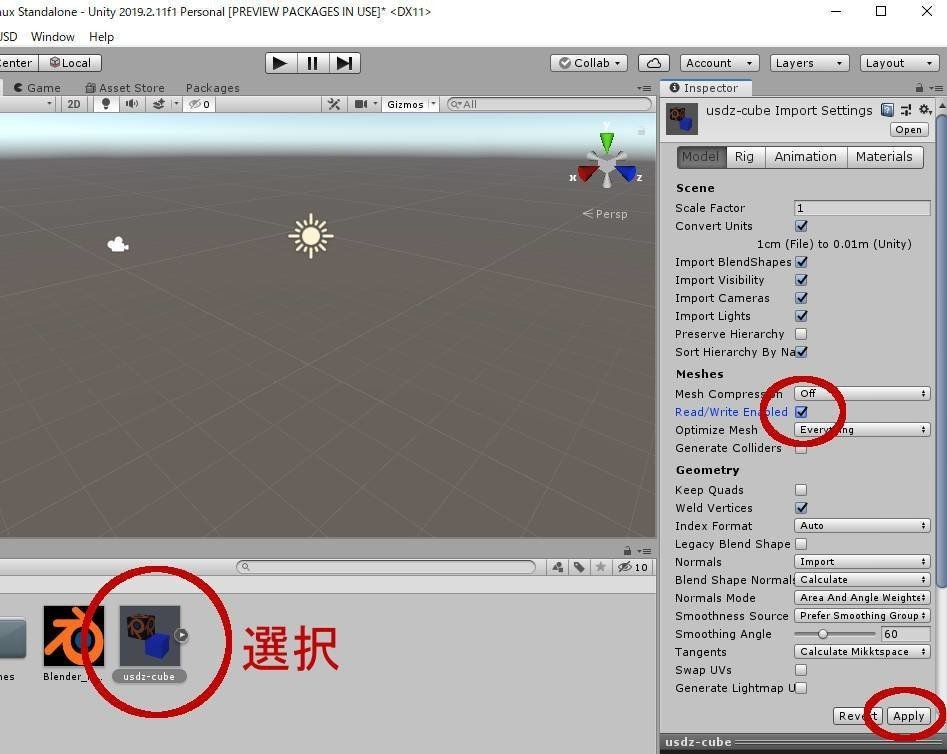This screenshot has width=947, height=754.
Task: Toggle scene effects icon in the Scene toolbar
Action: pyautogui.click(x=159, y=104)
